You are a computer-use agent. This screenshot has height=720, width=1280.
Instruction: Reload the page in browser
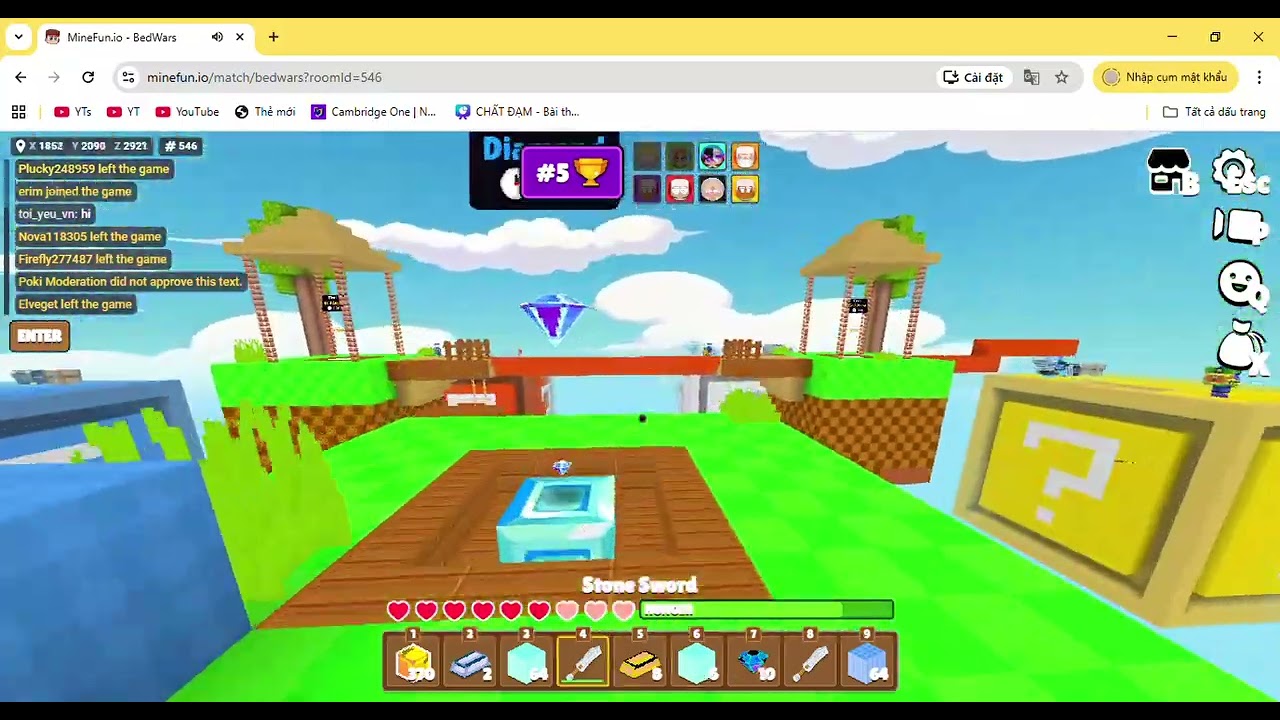[x=88, y=77]
